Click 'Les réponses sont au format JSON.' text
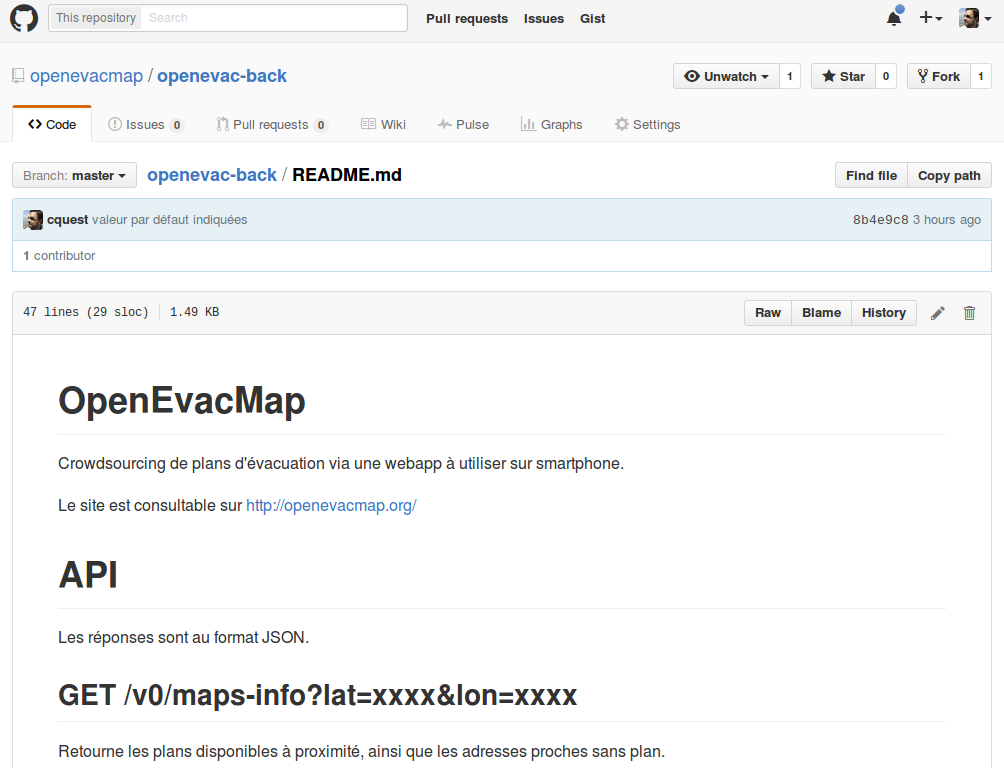 pyautogui.click(x=184, y=637)
